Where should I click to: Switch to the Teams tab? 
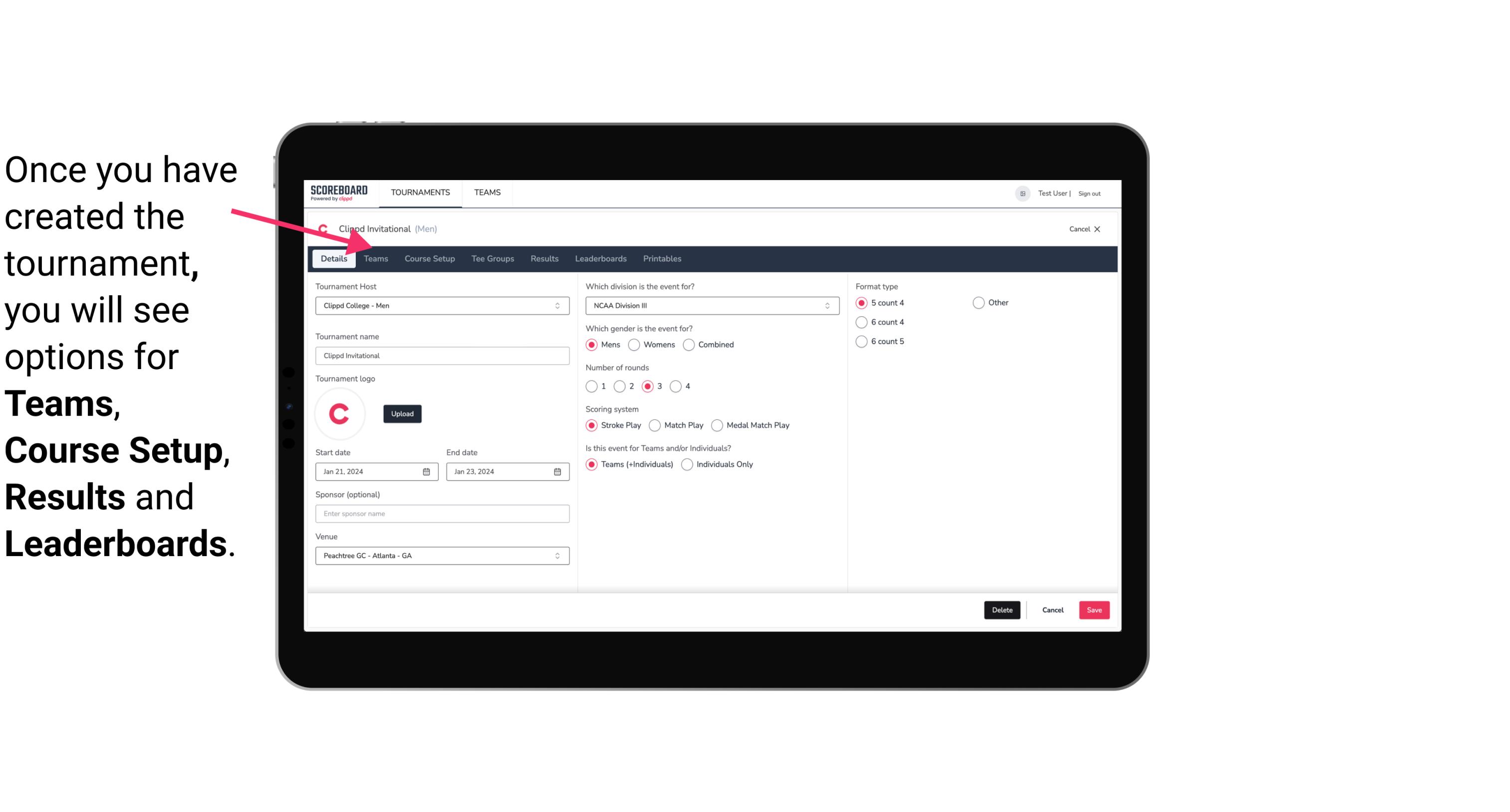click(375, 258)
